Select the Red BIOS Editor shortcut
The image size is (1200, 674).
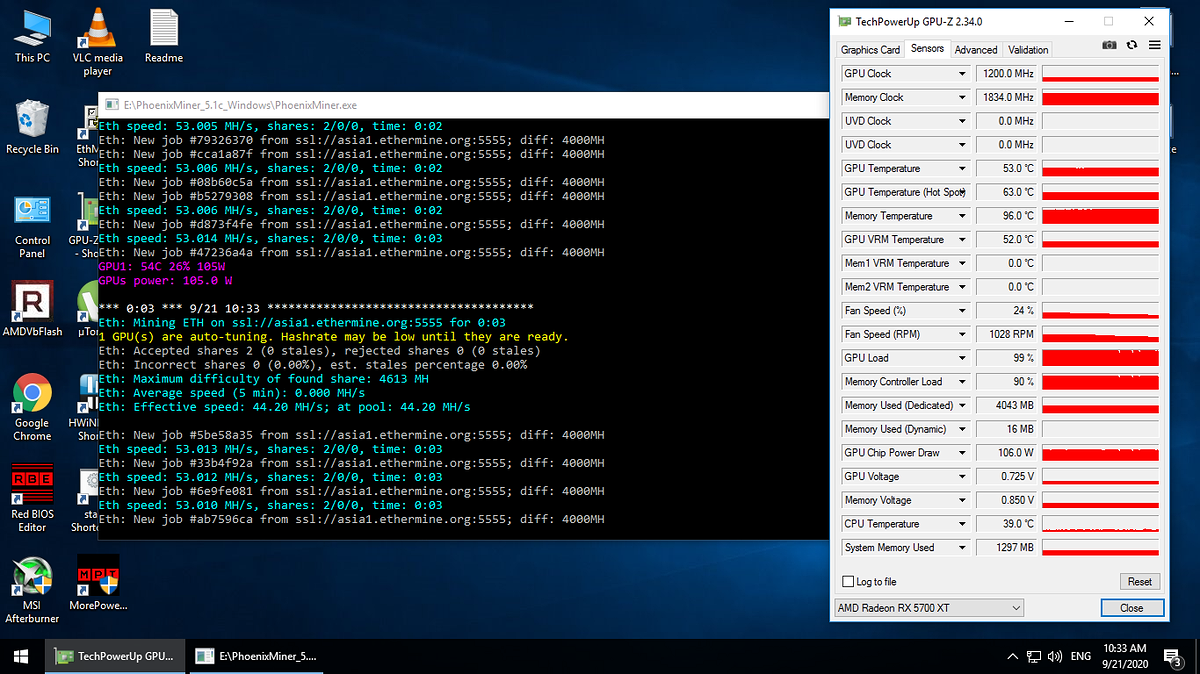tap(32, 499)
